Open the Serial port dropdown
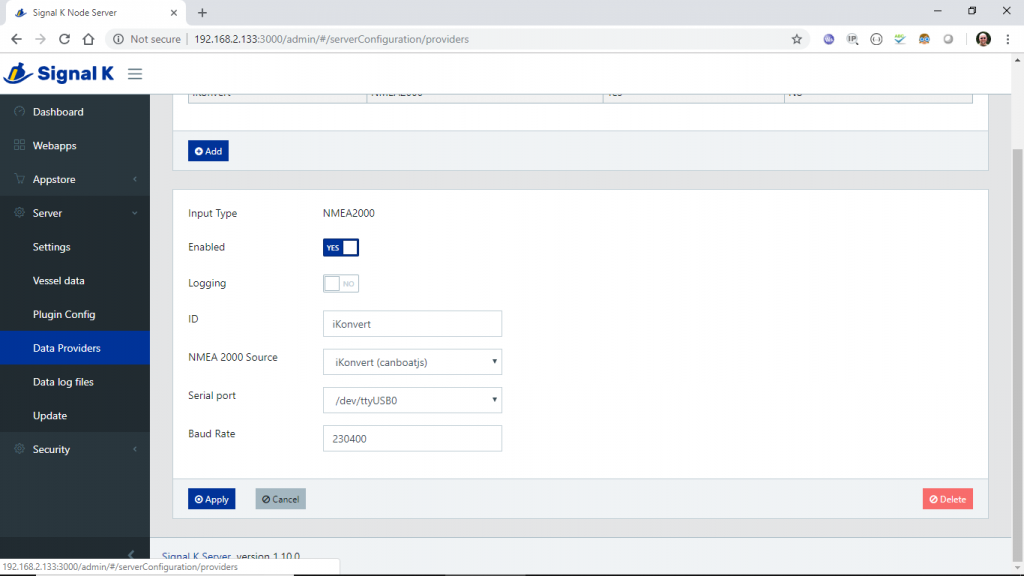The width and height of the screenshot is (1024, 576). (x=412, y=401)
